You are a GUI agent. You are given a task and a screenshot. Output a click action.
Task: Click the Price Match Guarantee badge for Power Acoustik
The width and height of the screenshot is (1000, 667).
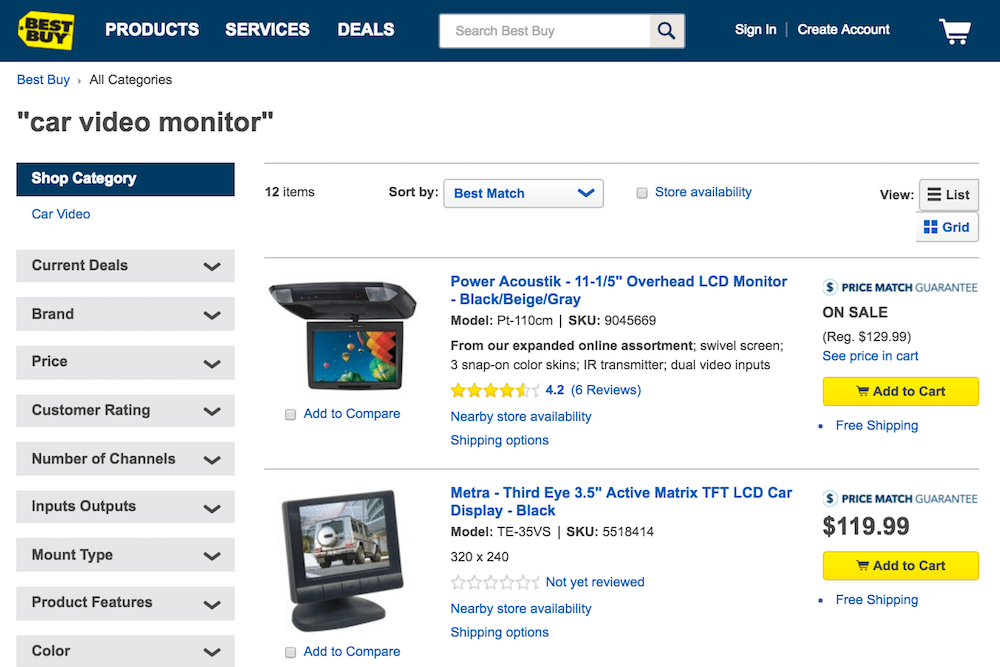[x=900, y=288]
